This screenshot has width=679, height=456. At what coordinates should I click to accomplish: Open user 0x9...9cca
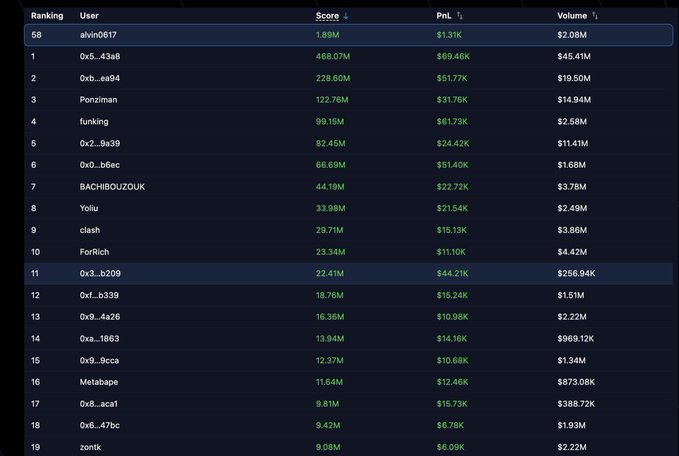coord(99,360)
